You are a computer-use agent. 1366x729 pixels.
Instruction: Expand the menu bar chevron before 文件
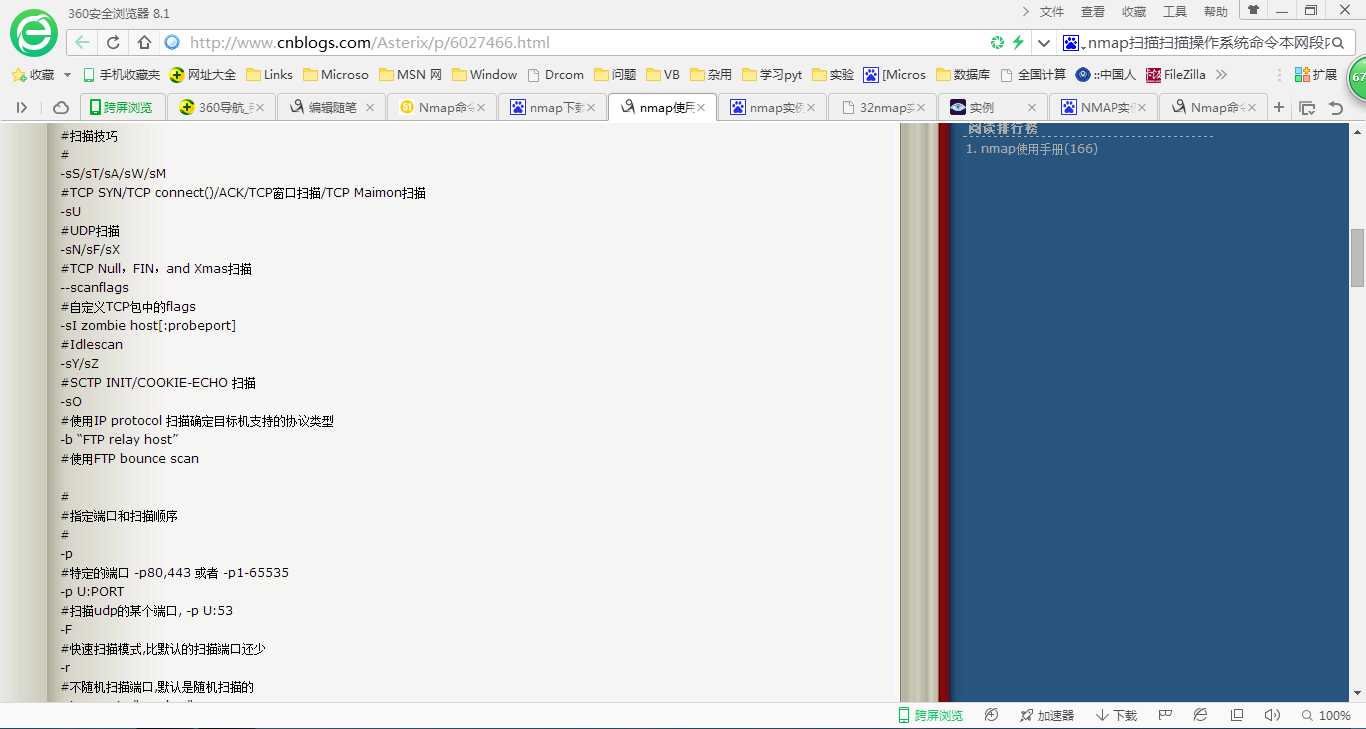[x=1026, y=12]
